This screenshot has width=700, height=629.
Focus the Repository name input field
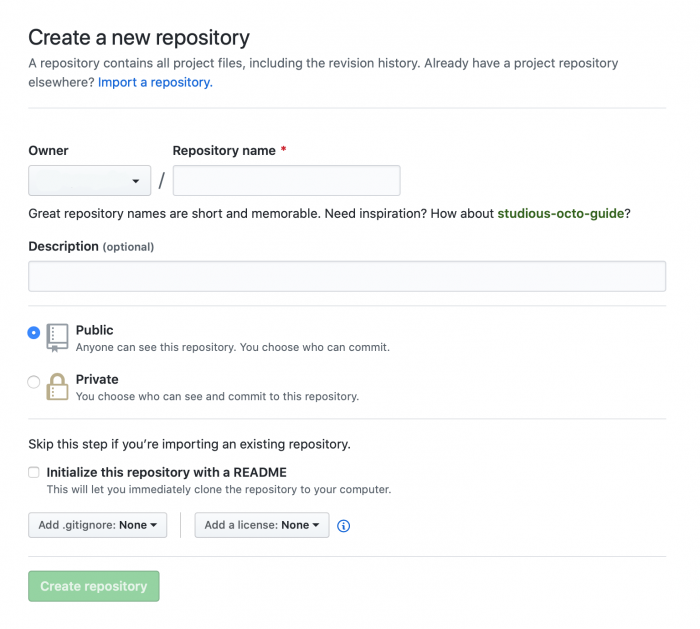(x=287, y=181)
